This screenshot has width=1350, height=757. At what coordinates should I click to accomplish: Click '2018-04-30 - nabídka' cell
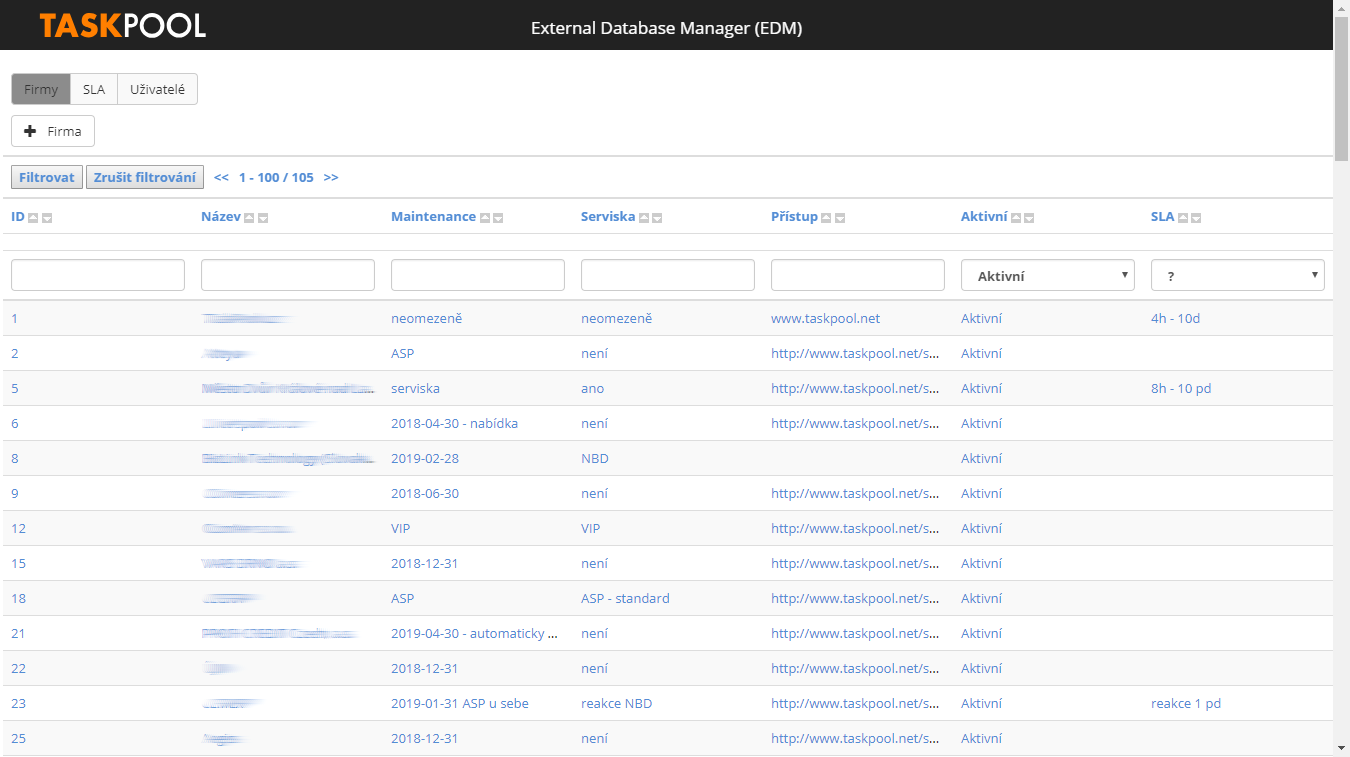point(454,423)
